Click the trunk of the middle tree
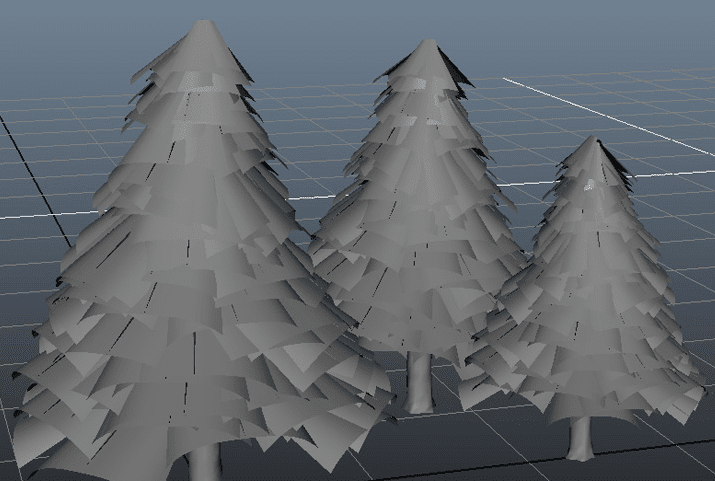 point(419,382)
